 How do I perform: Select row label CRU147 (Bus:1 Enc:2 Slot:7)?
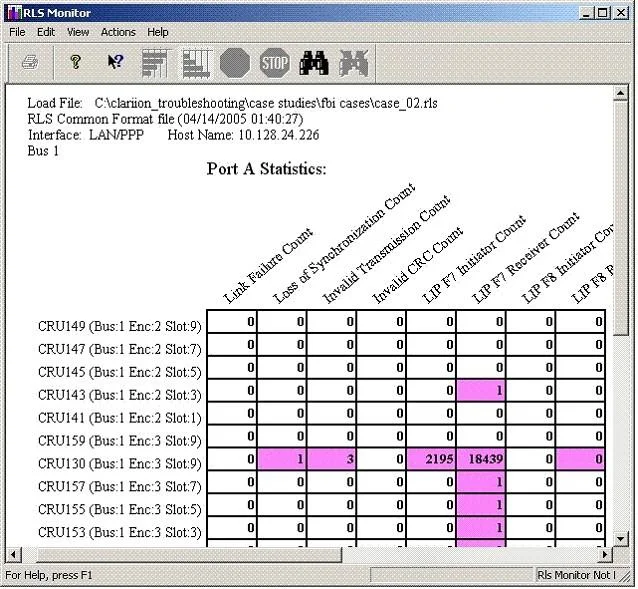click(x=120, y=349)
